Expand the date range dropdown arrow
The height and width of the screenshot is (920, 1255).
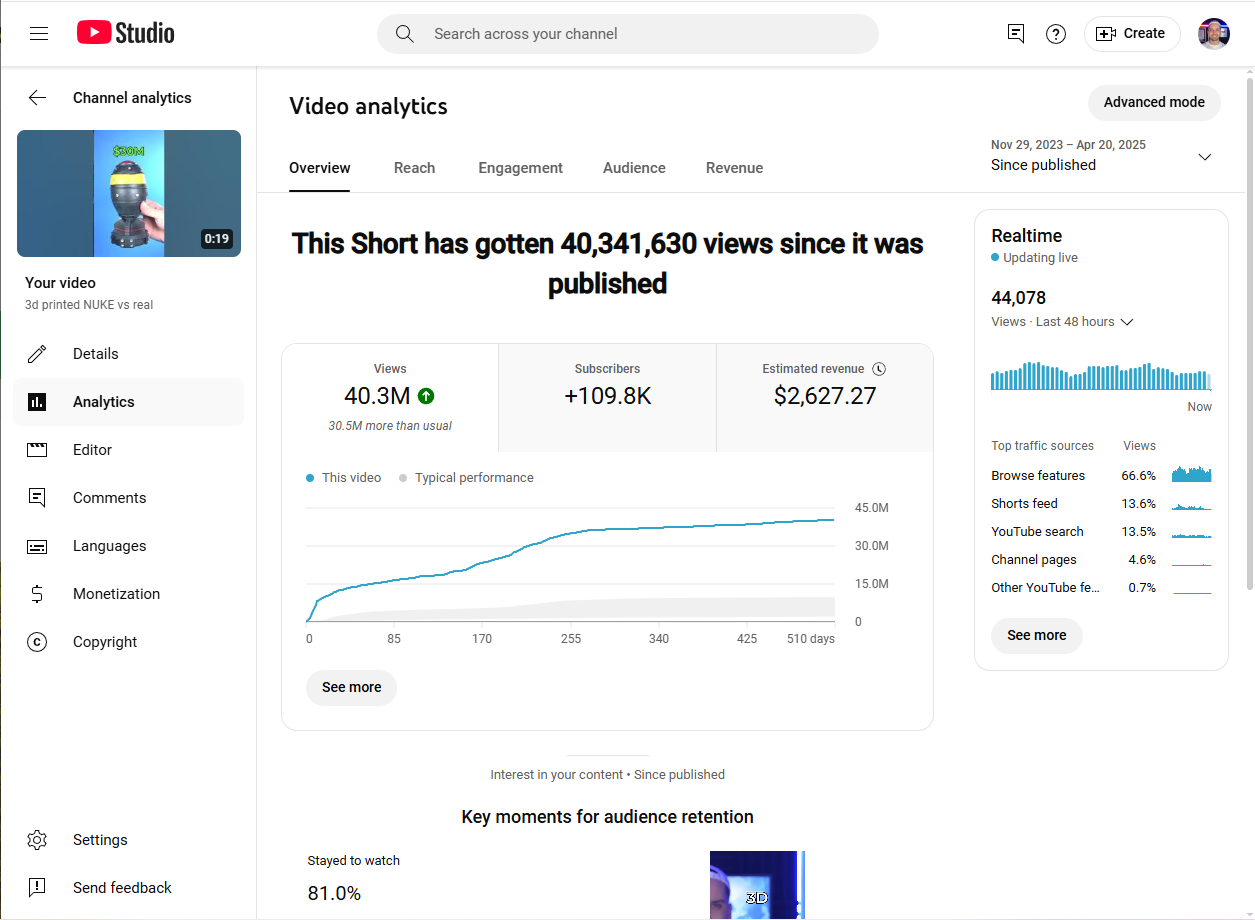pyautogui.click(x=1205, y=157)
